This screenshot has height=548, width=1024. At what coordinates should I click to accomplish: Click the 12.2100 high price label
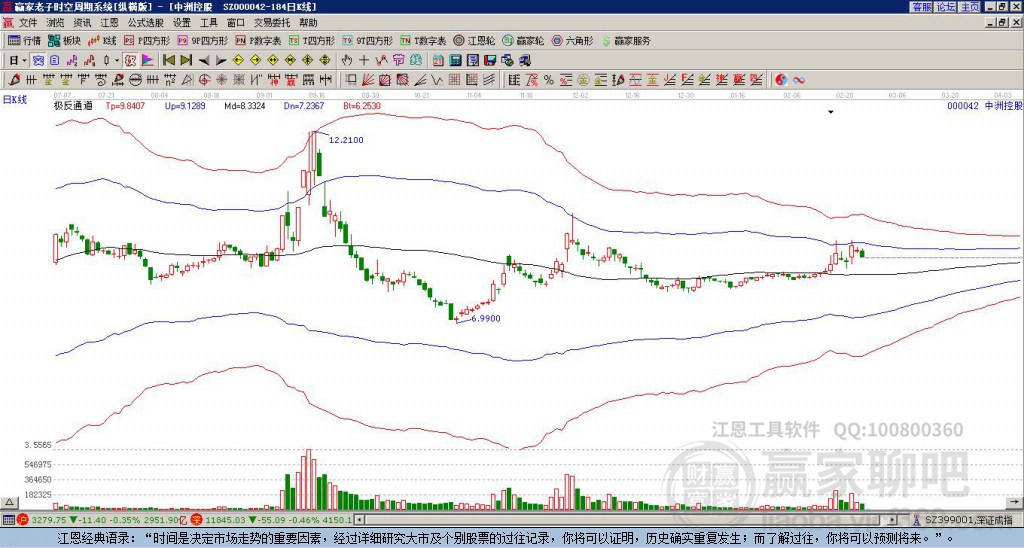click(346, 140)
